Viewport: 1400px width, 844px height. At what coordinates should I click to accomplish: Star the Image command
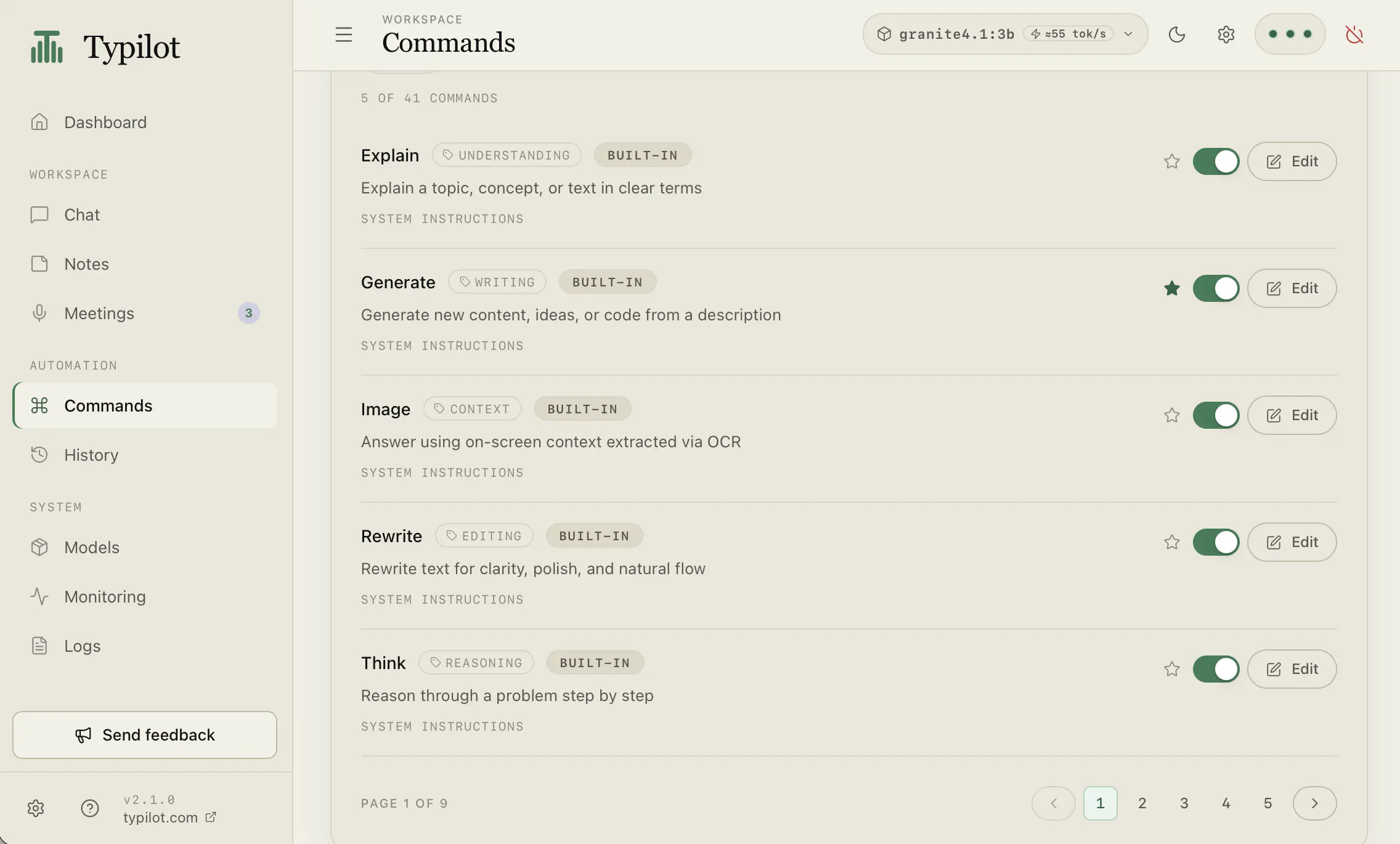pyautogui.click(x=1172, y=415)
